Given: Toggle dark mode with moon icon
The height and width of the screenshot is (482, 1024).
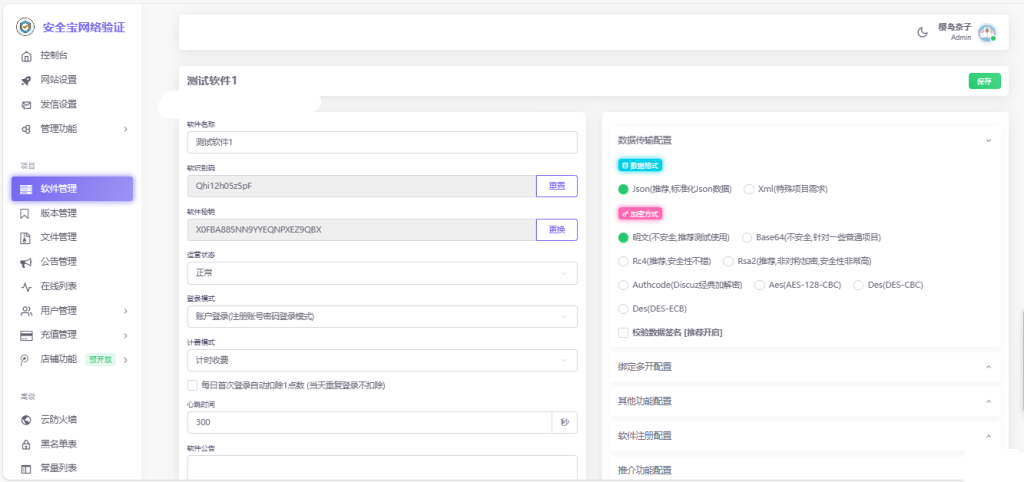Looking at the screenshot, I should (923, 33).
